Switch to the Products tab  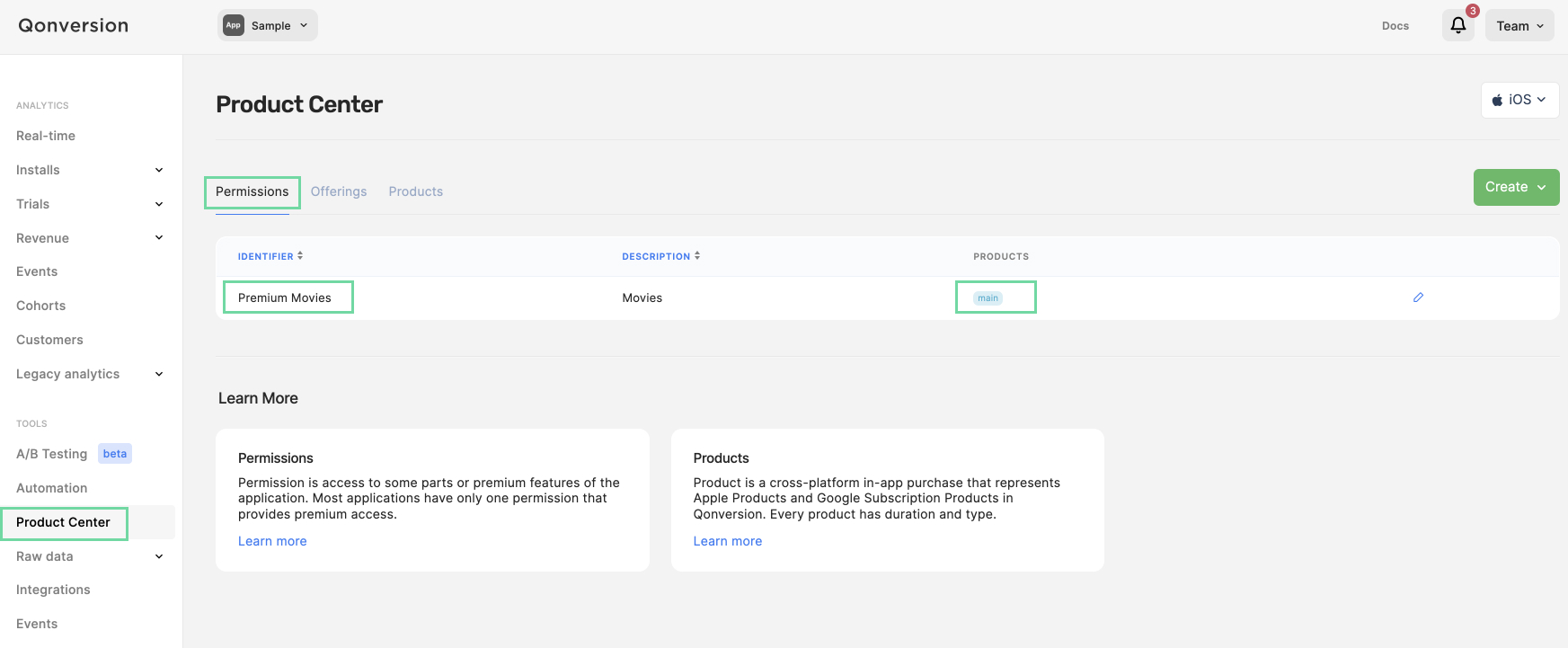416,191
